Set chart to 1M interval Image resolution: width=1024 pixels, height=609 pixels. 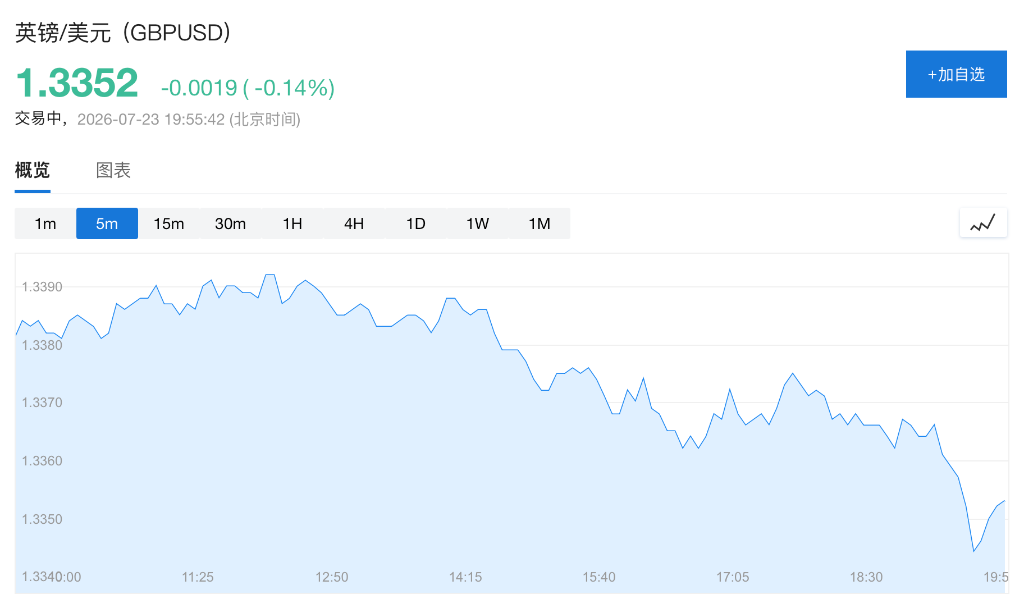point(539,223)
